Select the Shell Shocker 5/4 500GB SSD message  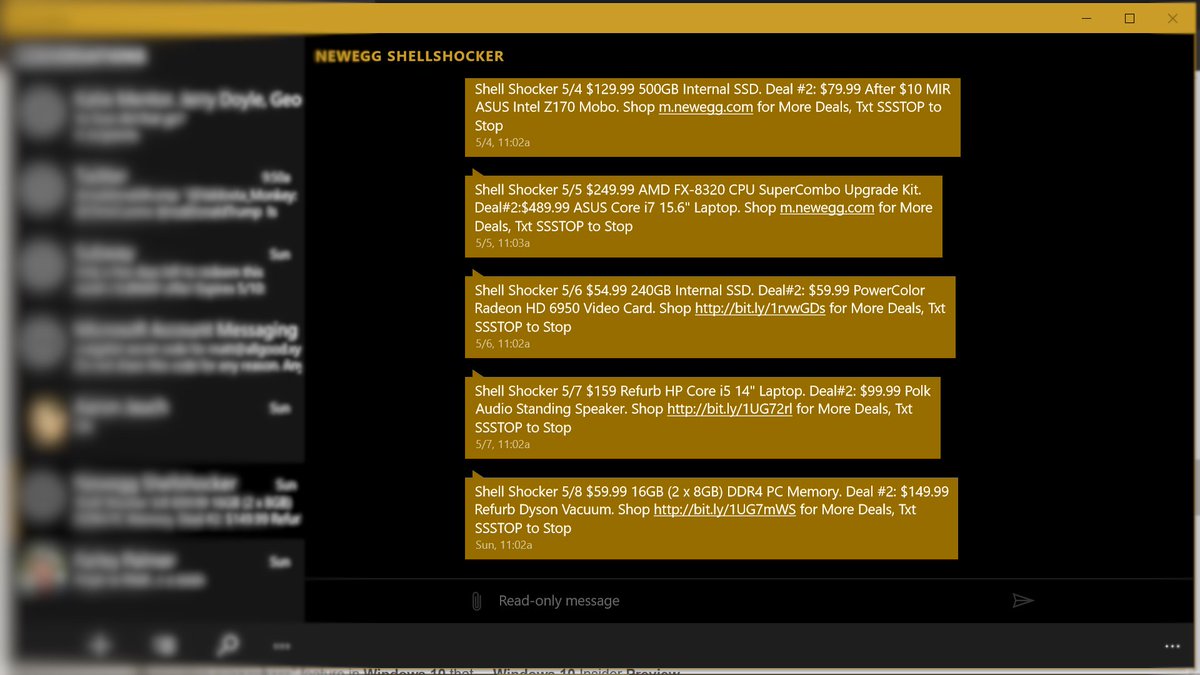pyautogui.click(x=712, y=116)
